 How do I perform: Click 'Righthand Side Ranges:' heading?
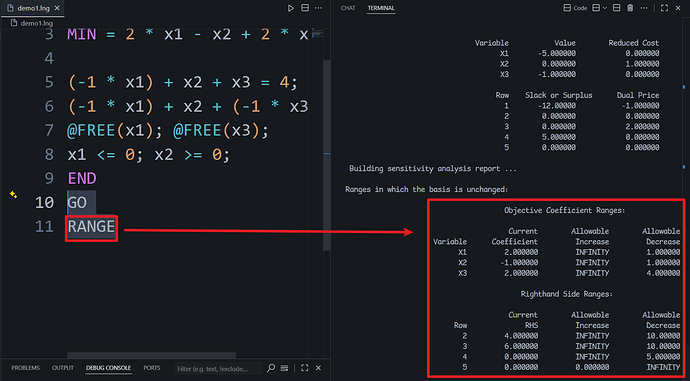(566, 294)
